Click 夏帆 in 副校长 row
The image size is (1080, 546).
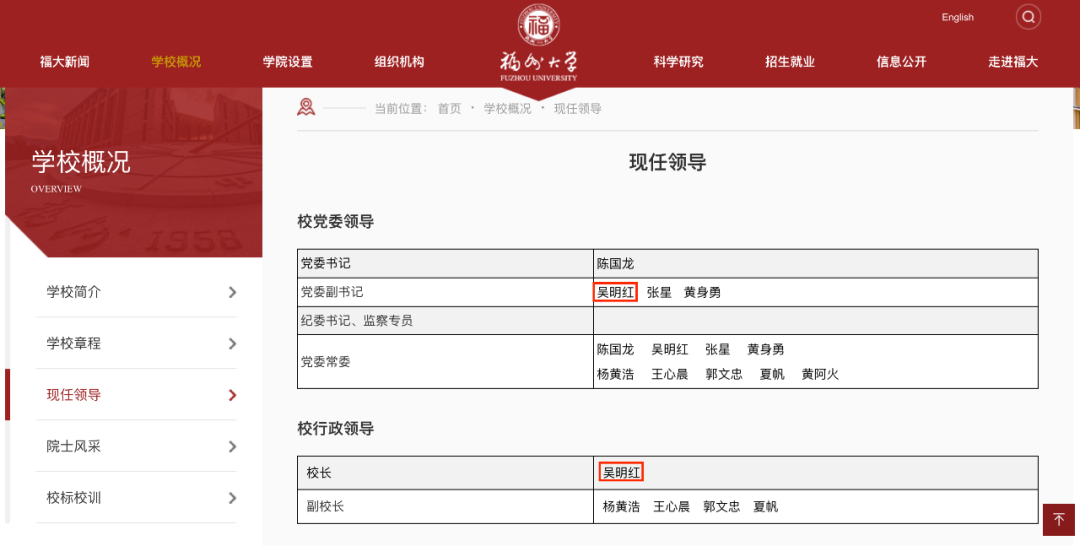[766, 507]
